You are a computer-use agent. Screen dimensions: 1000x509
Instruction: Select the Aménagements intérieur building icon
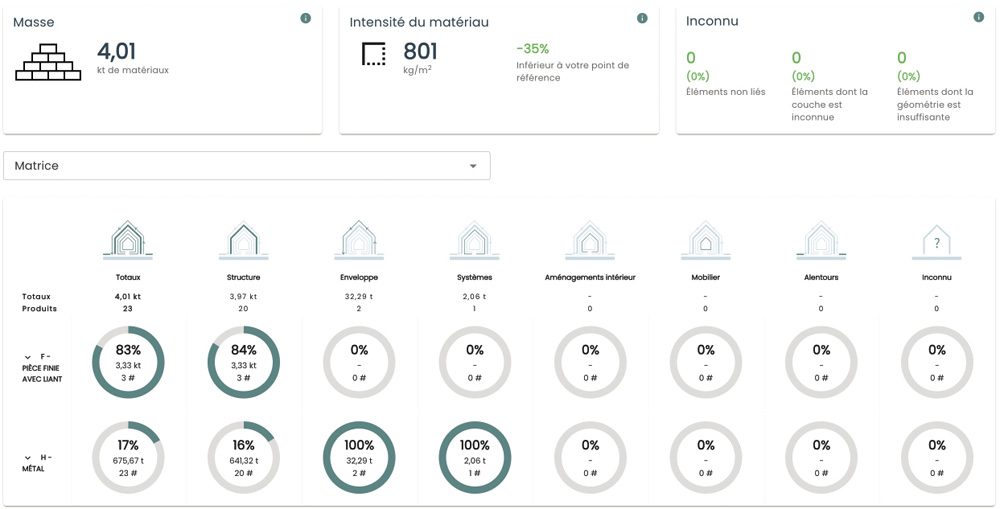click(590, 241)
